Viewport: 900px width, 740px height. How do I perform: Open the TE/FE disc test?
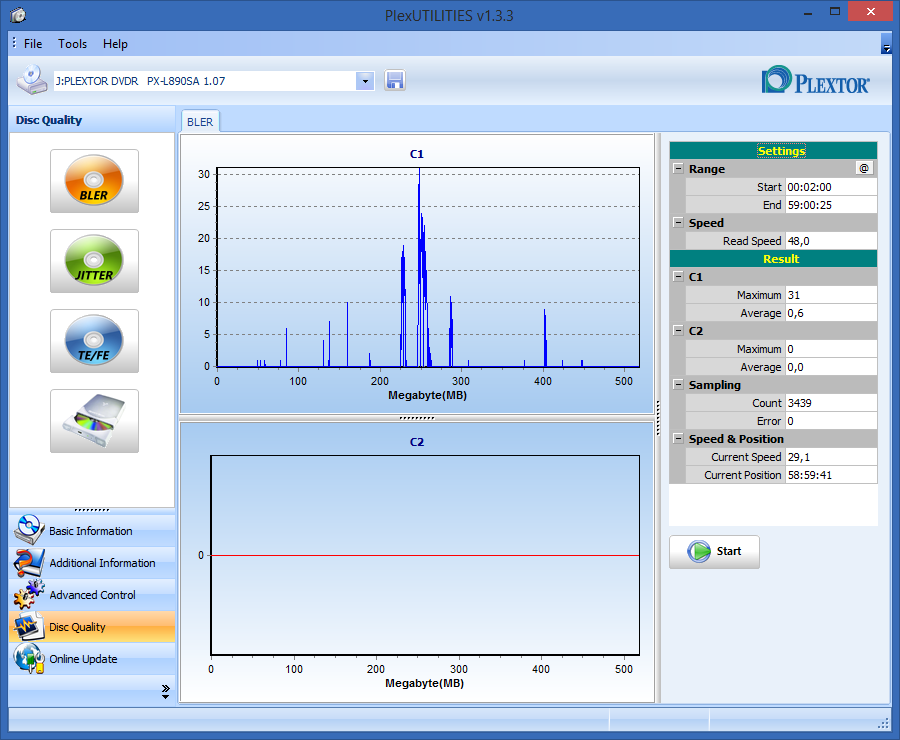click(x=94, y=341)
